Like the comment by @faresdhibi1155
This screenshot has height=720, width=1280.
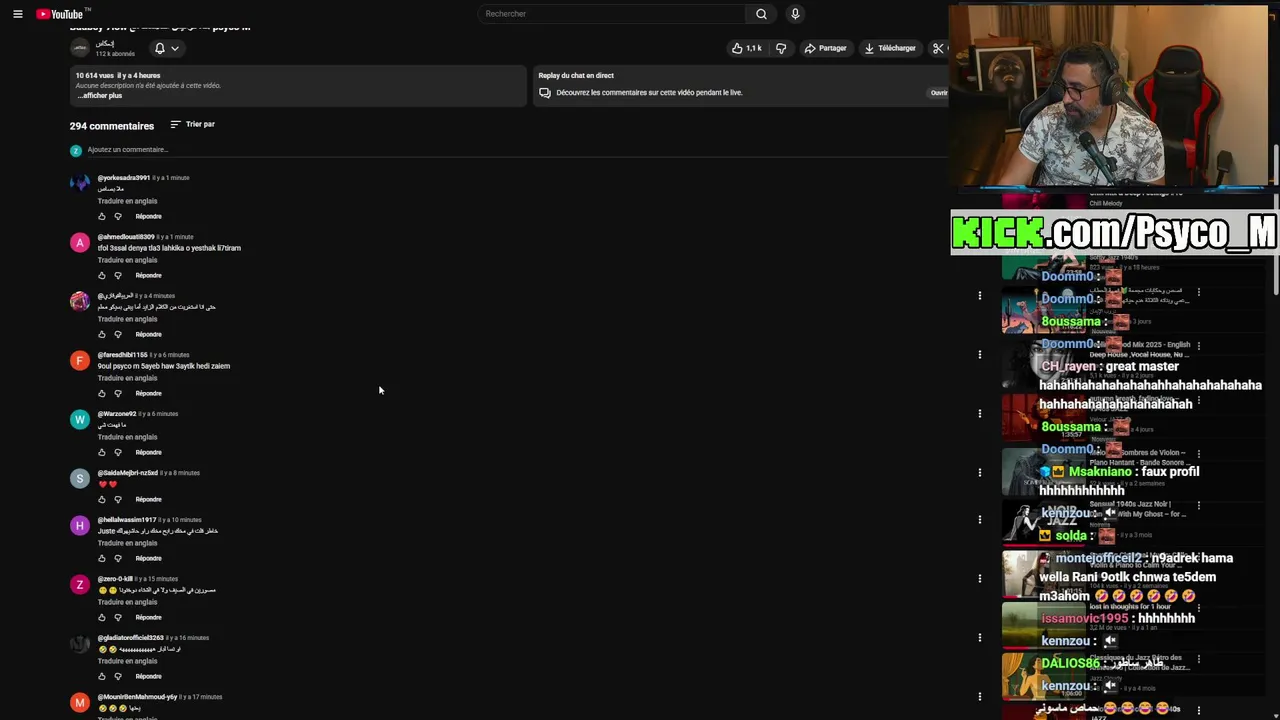point(102,393)
